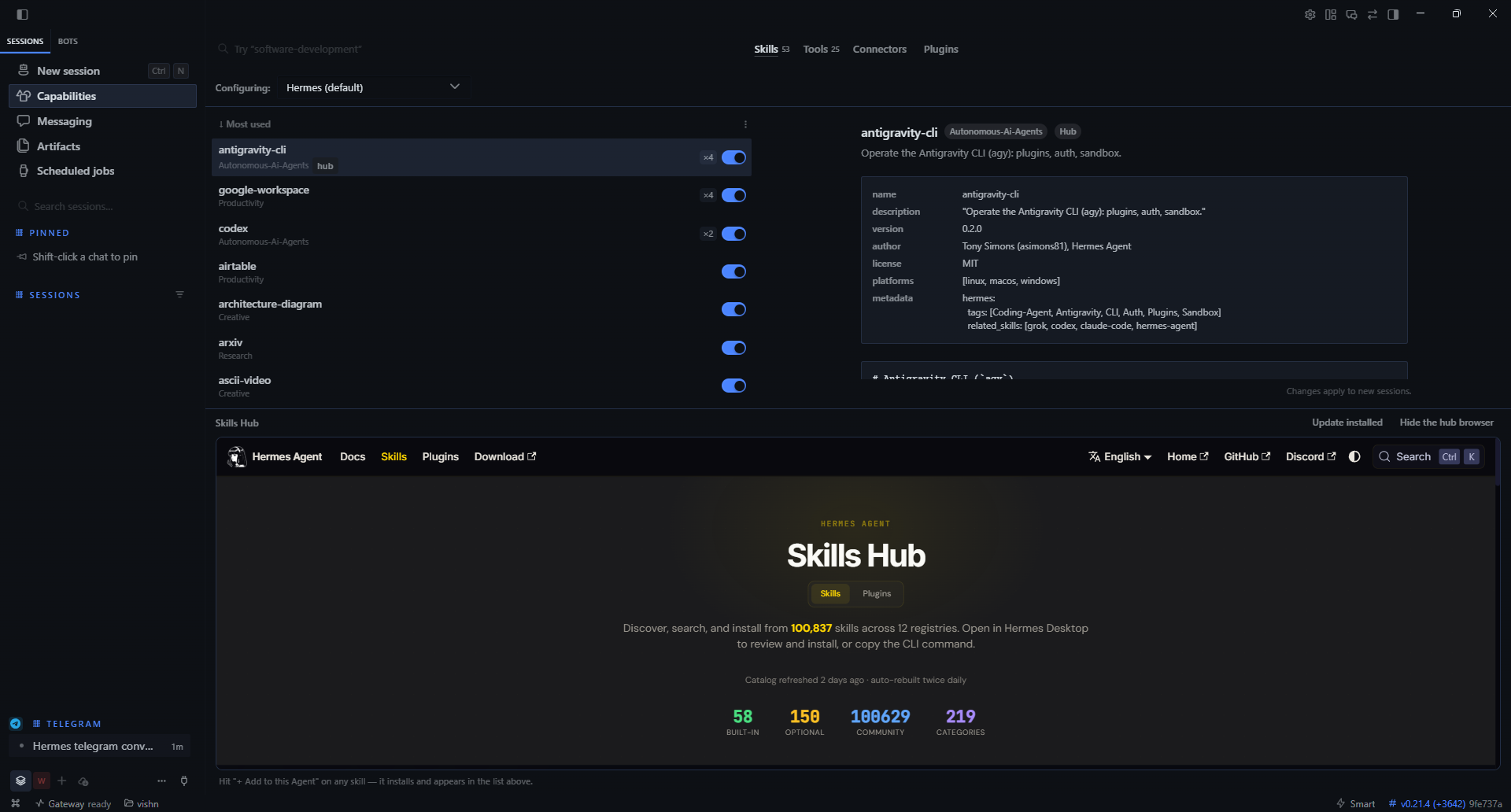Viewport: 1511px width, 812px height.
Task: Select Plugins pill under Skills Hub heading
Action: click(877, 593)
